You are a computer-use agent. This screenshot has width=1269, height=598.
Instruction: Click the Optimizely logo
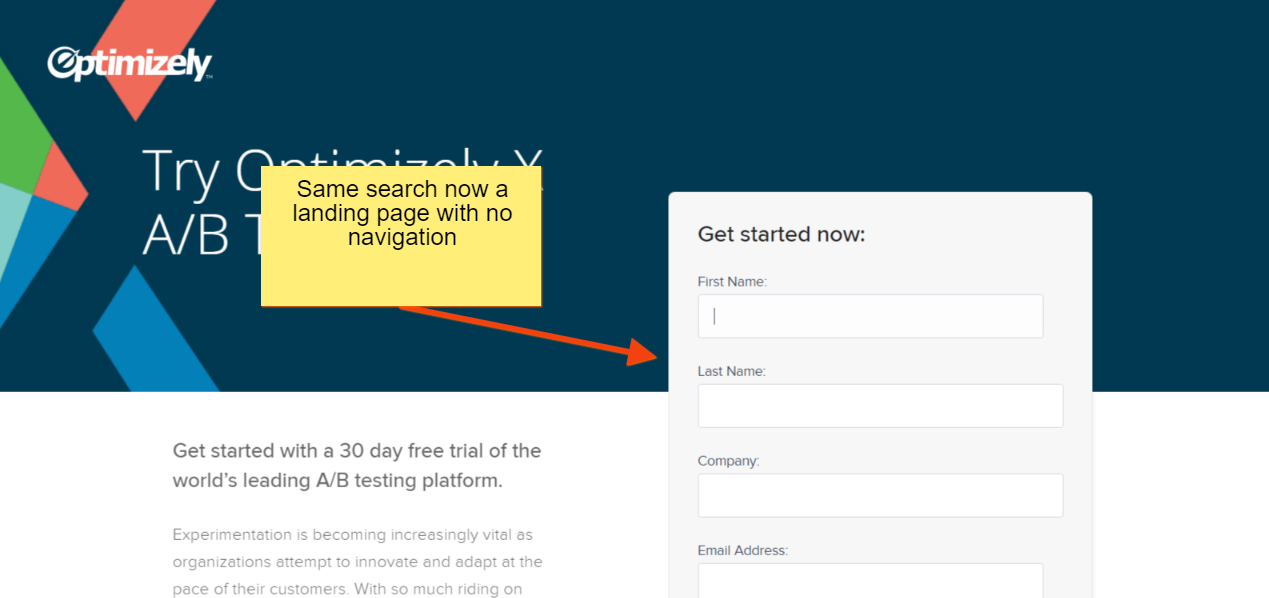pos(130,65)
